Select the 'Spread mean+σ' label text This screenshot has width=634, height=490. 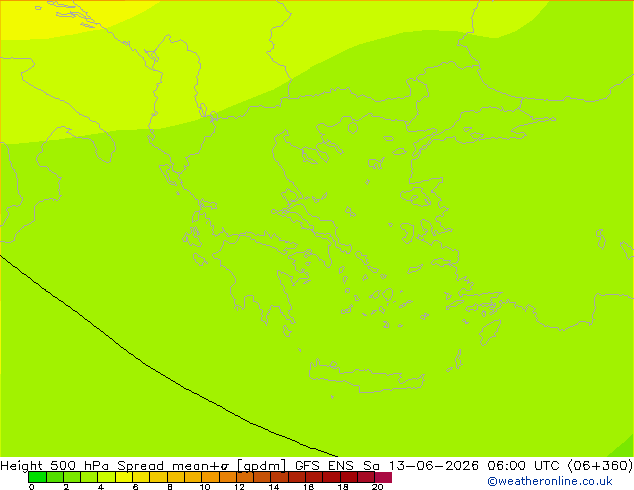[x=173, y=465]
